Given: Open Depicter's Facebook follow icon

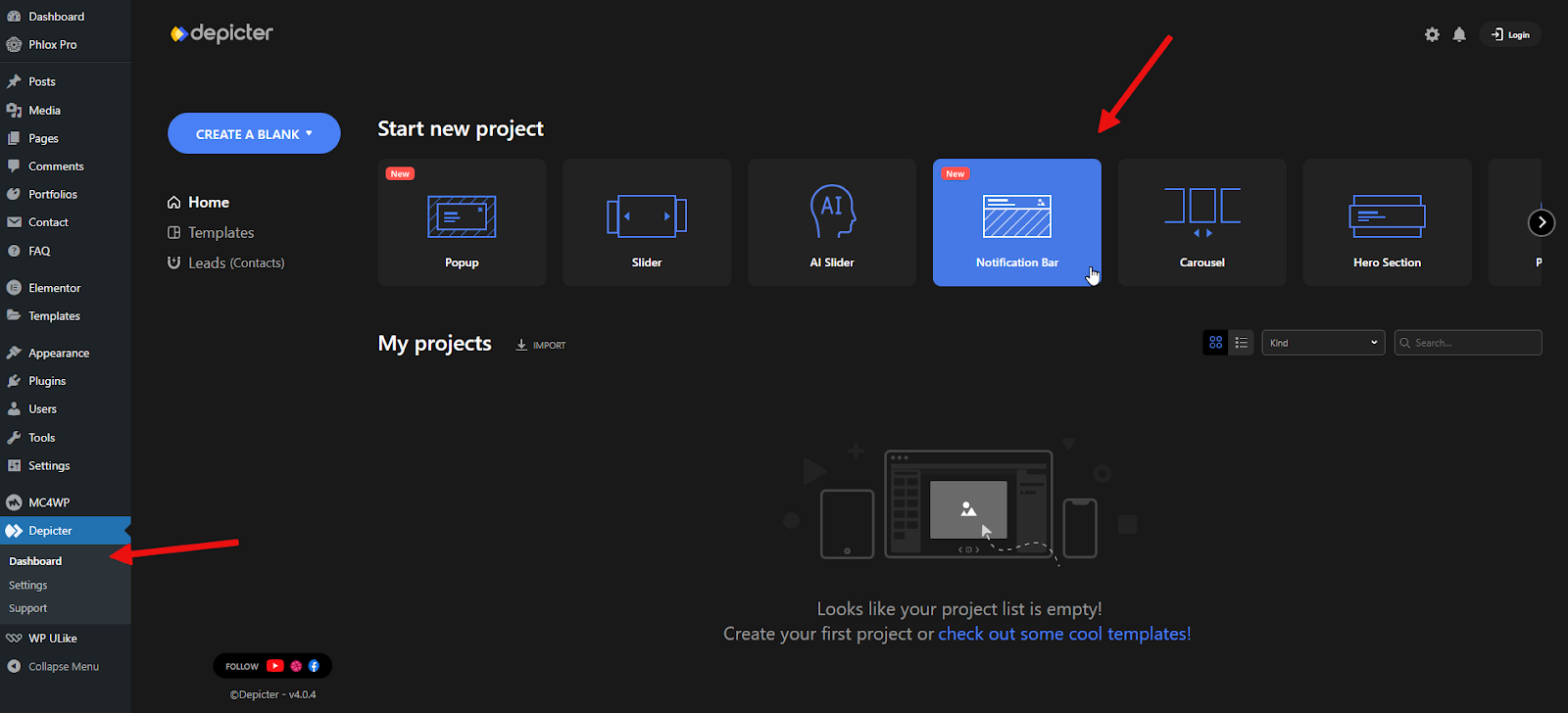Looking at the screenshot, I should pos(314,666).
